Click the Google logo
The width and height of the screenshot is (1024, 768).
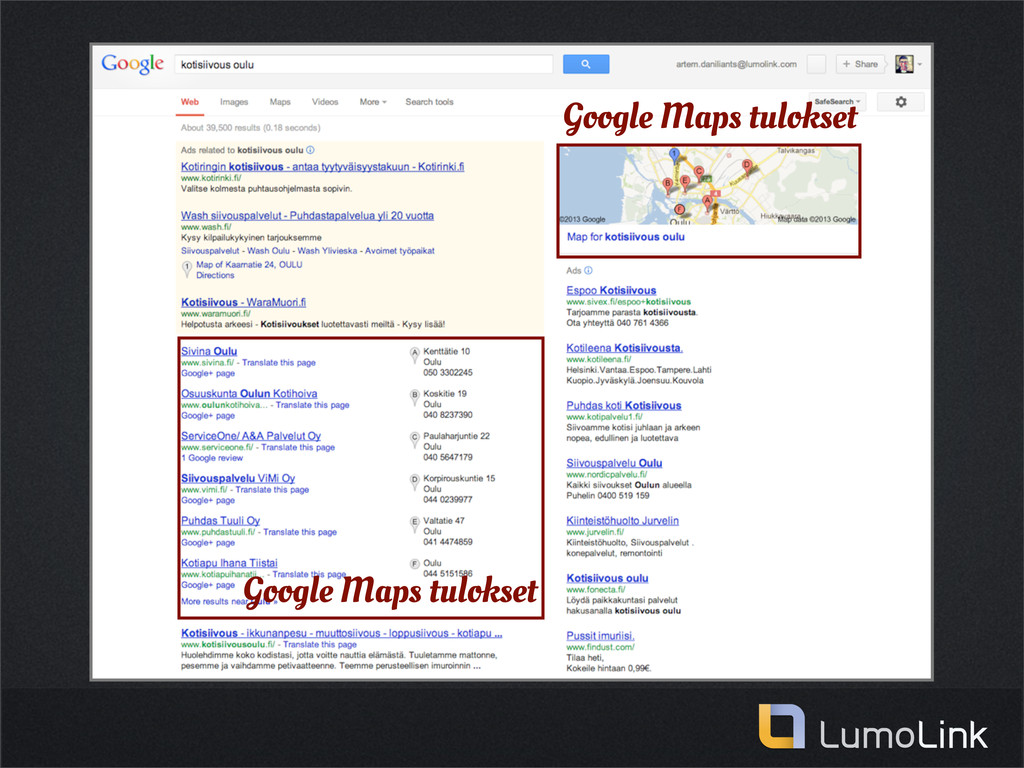pos(133,64)
